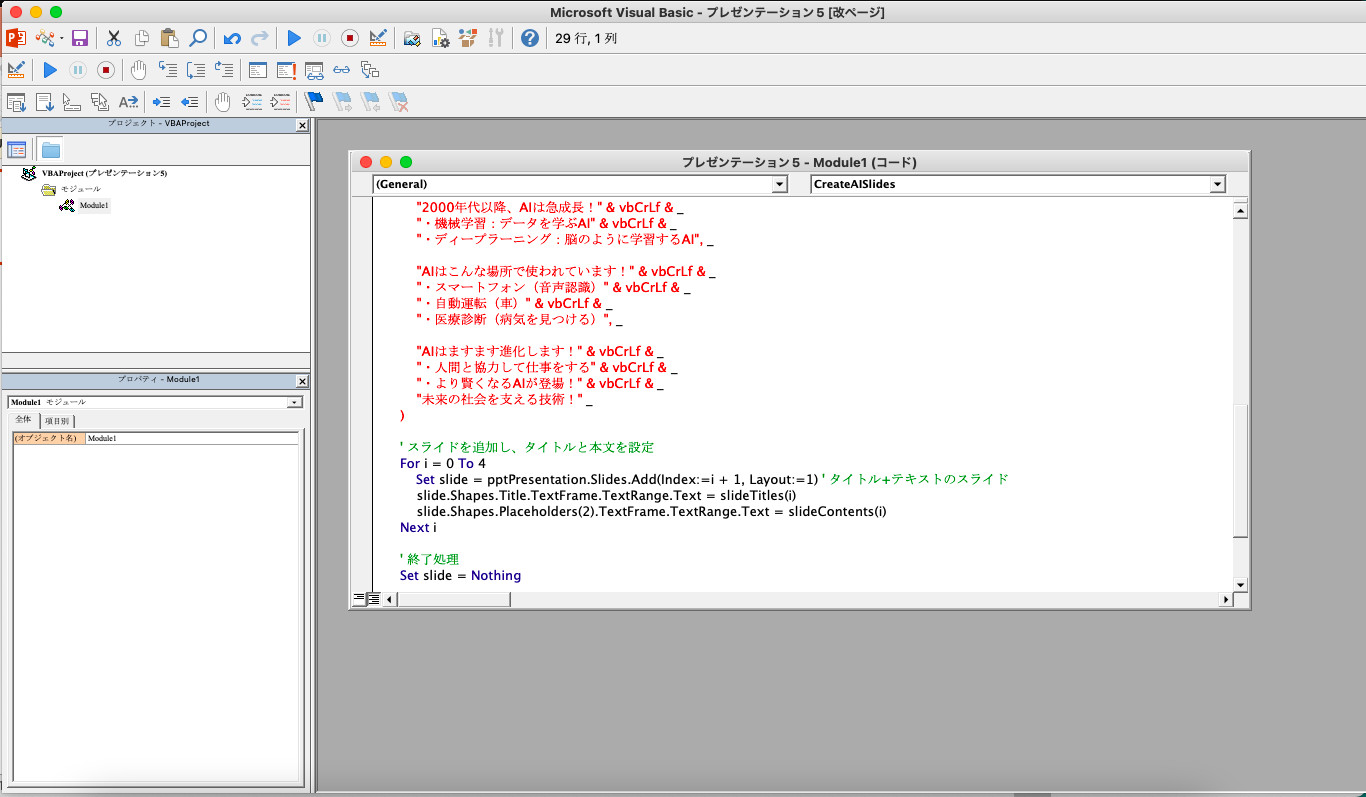Open Quick Watch with the glasses icon
This screenshot has width=1366, height=797.
(x=342, y=70)
